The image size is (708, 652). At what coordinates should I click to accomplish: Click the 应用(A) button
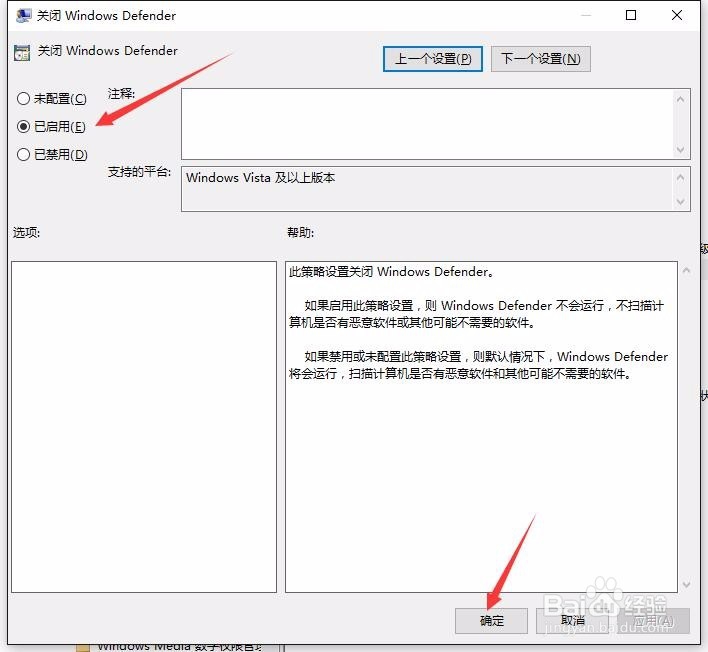point(653,621)
